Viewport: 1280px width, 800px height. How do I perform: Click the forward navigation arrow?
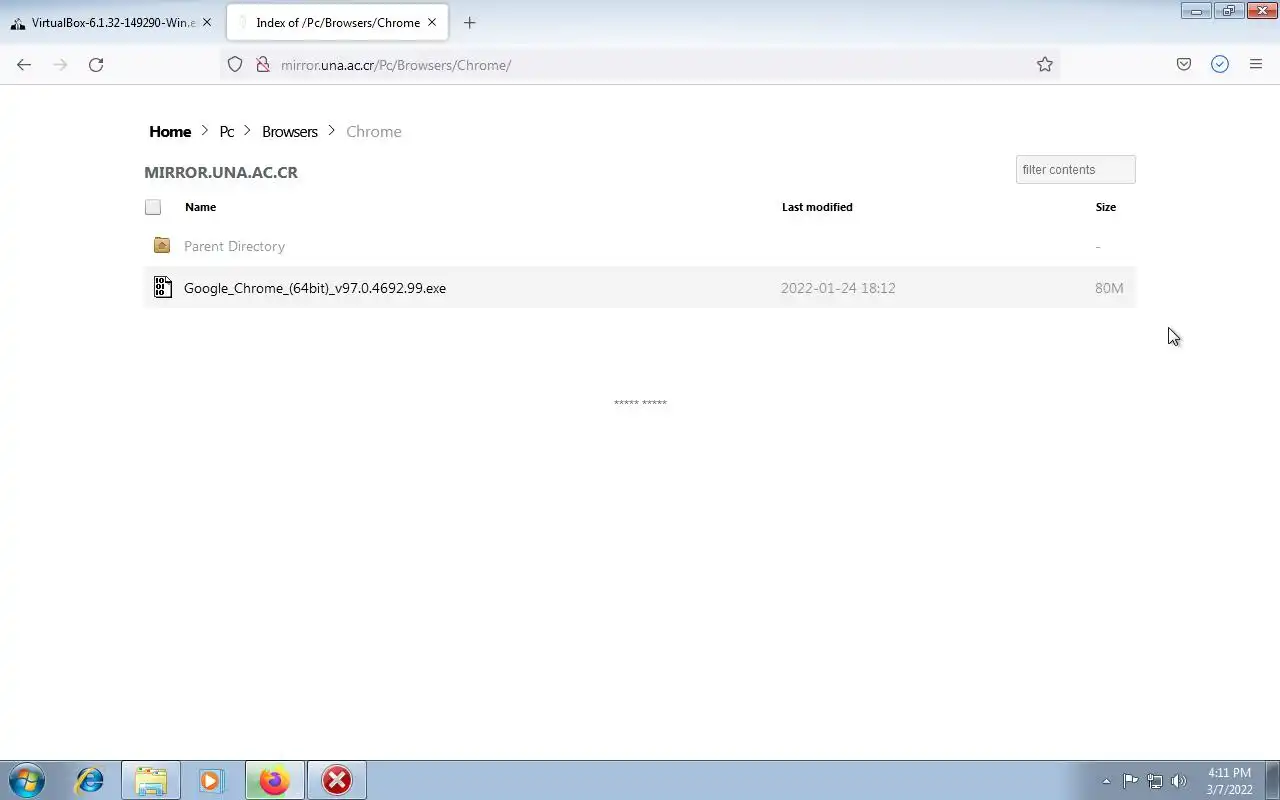60,64
